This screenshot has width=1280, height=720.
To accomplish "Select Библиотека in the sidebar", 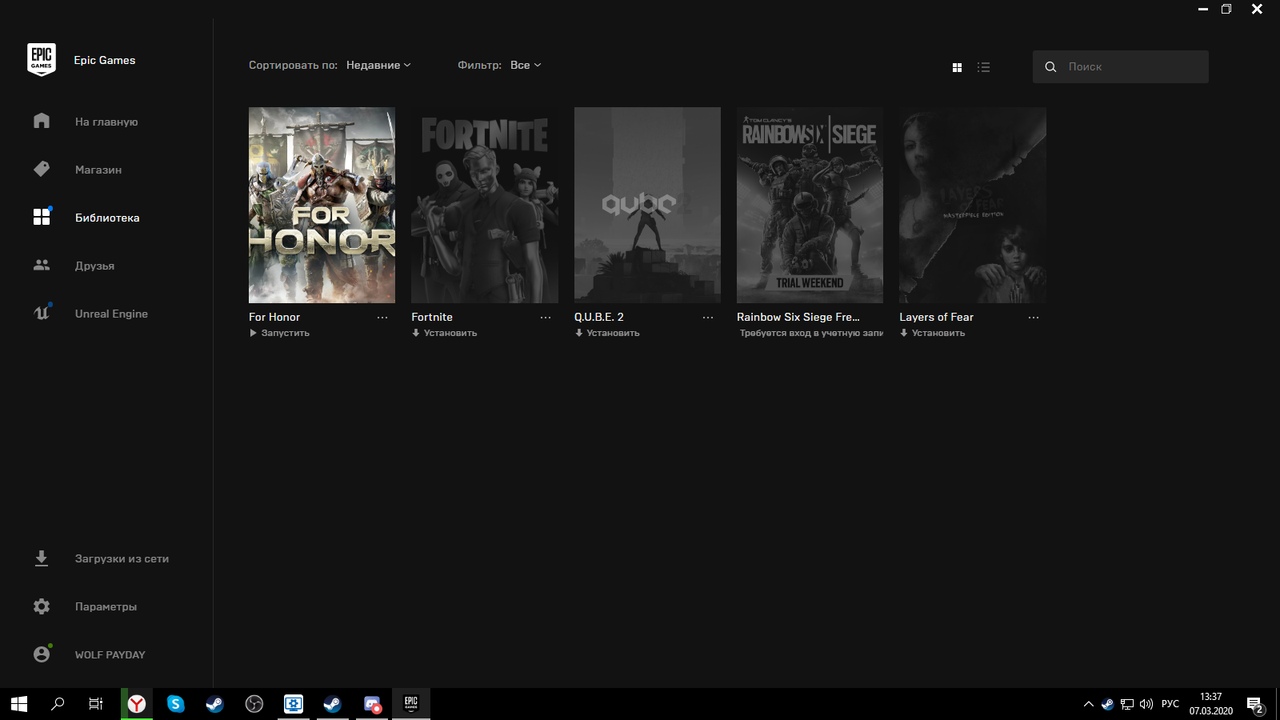I will (107, 218).
